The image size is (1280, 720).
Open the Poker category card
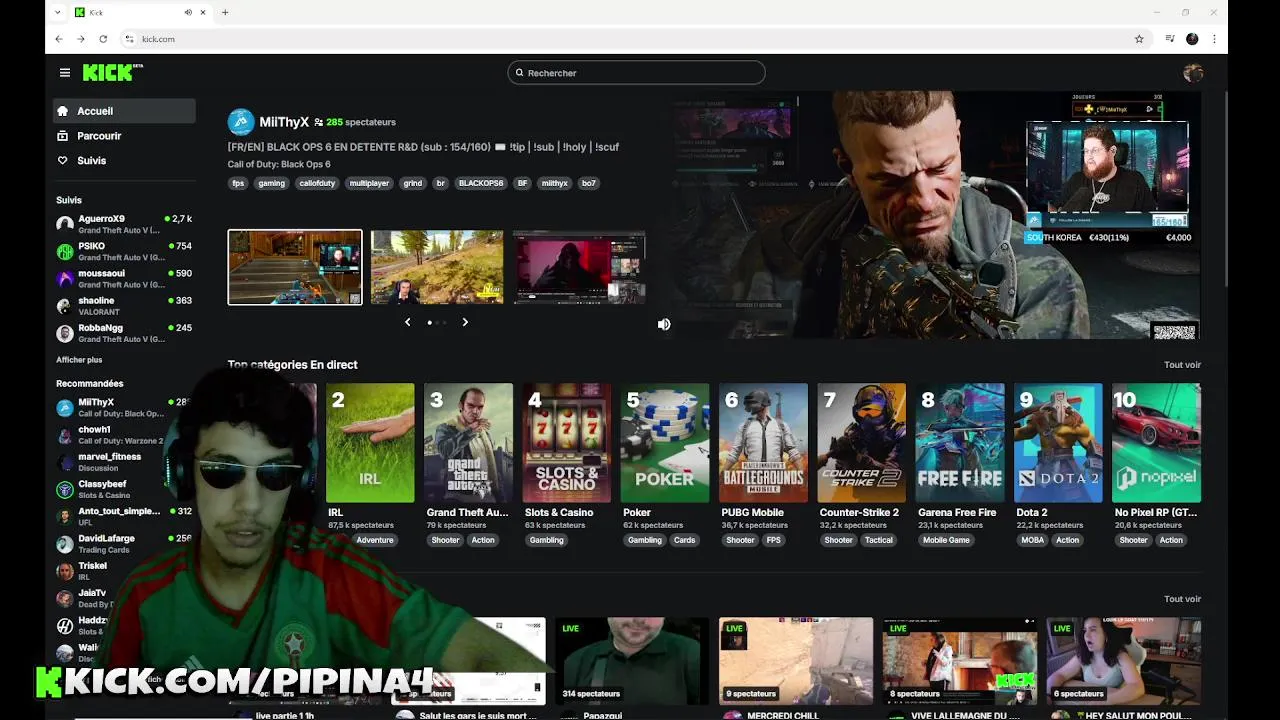tap(665, 443)
